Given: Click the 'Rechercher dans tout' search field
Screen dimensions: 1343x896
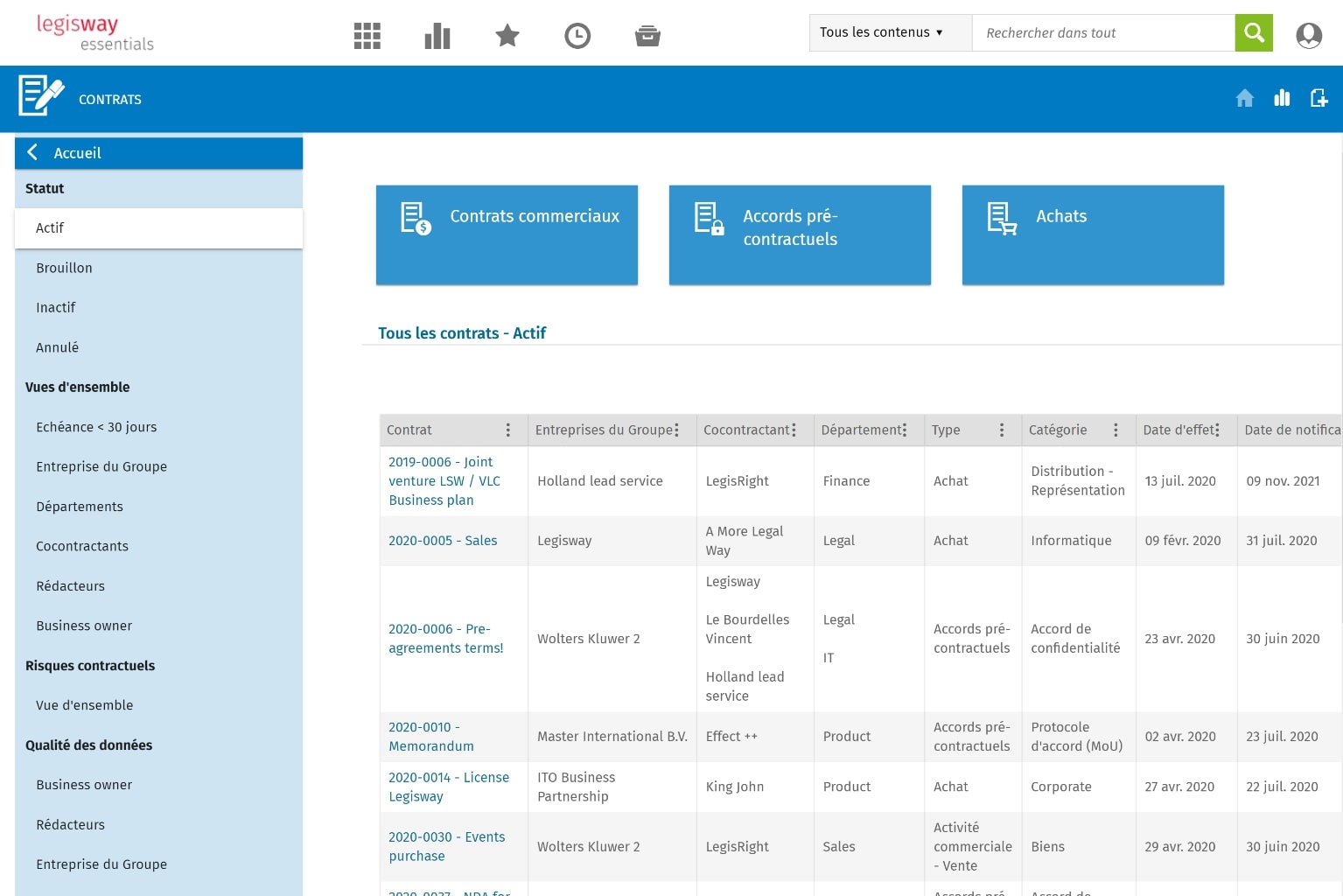Looking at the screenshot, I should (1102, 33).
